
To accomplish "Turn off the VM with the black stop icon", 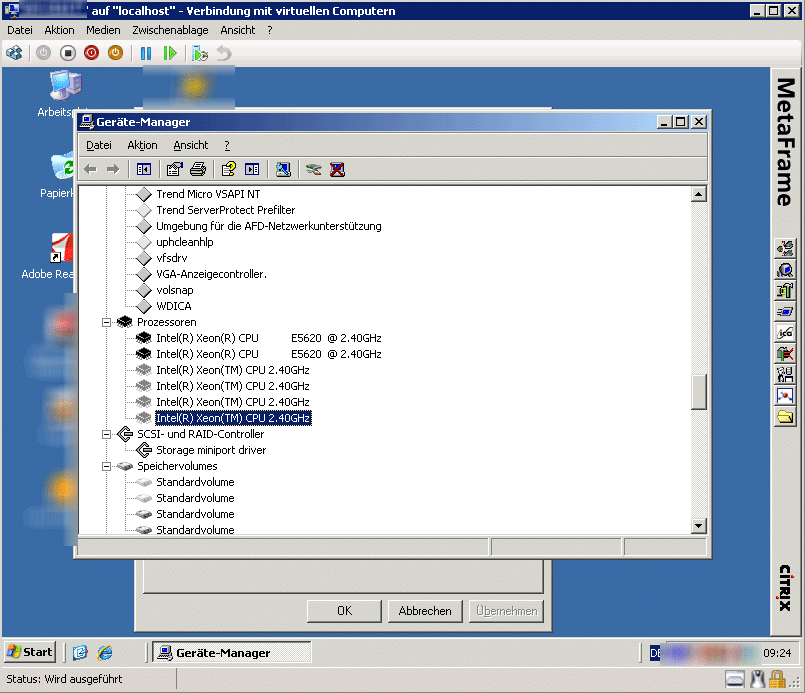I will [68, 53].
